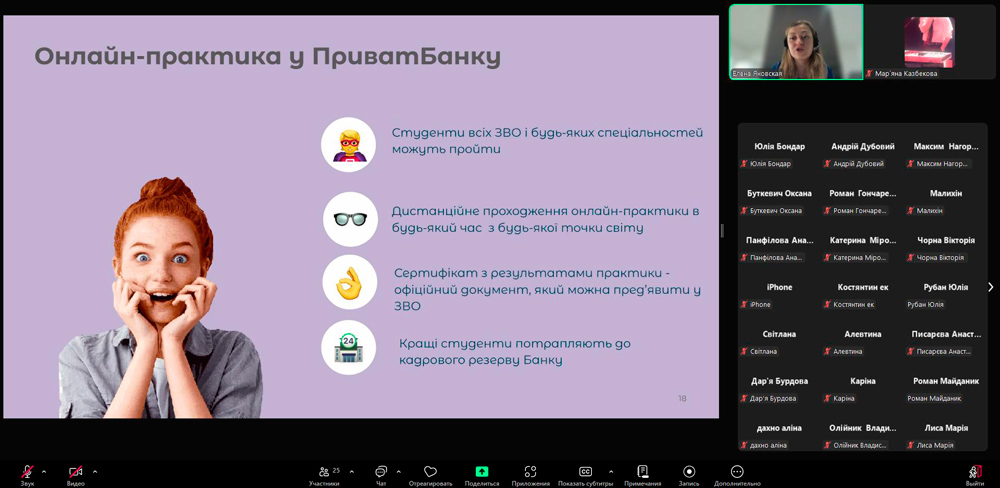Expand the arrow next to Участники

[350, 472]
